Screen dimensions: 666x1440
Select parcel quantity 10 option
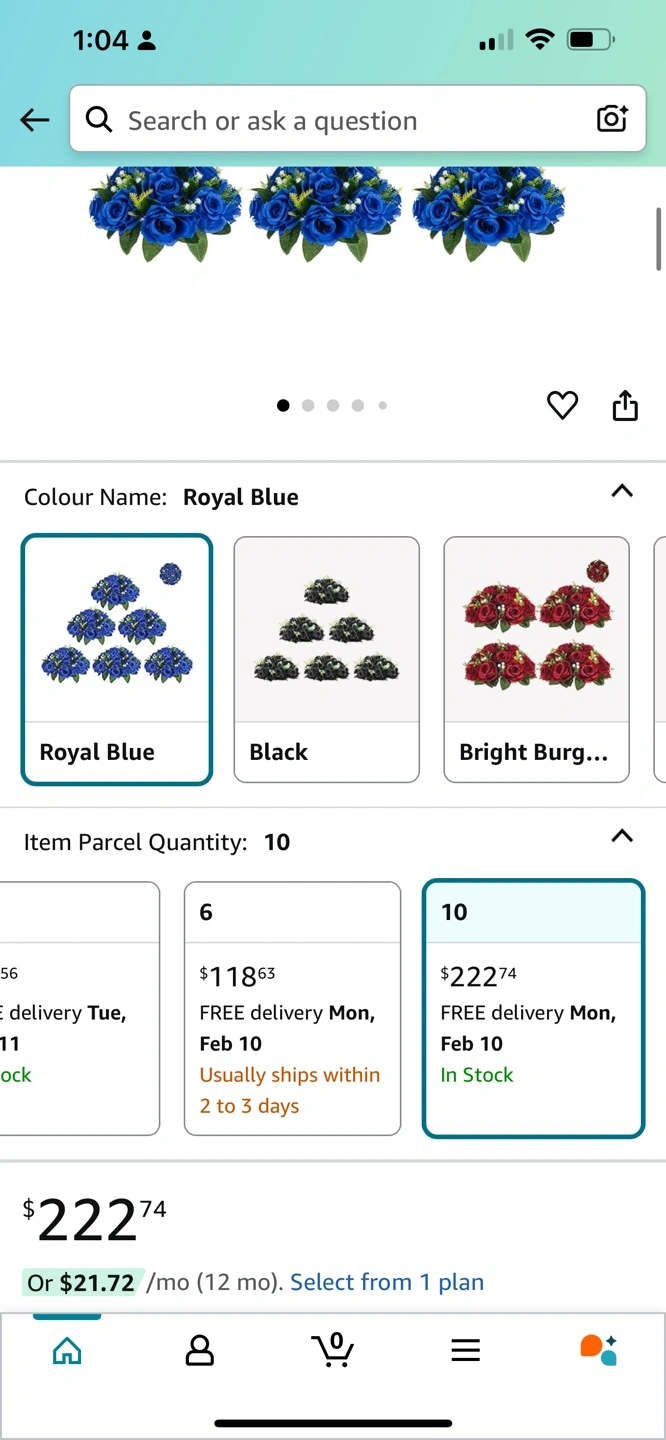point(533,1008)
